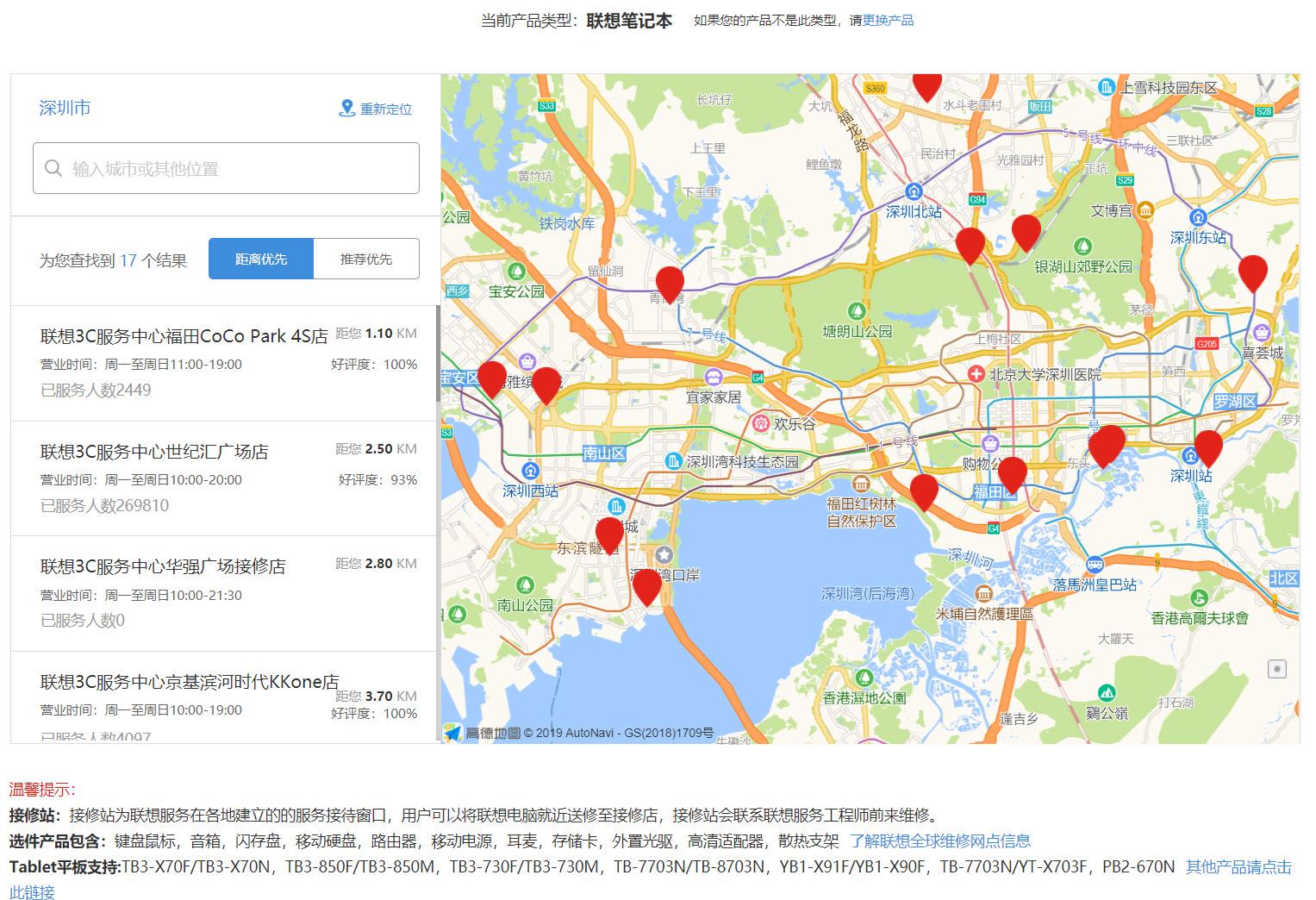Click the 重新定位 relocate pin icon
The width and height of the screenshot is (1316, 900).
346,108
